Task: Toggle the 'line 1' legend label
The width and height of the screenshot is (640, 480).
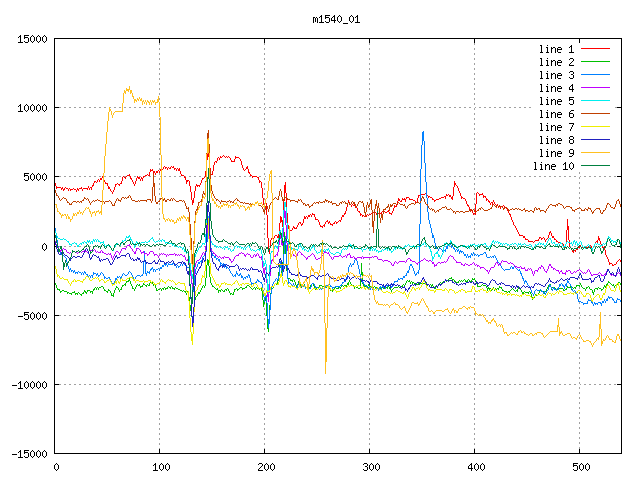Action: coord(556,49)
